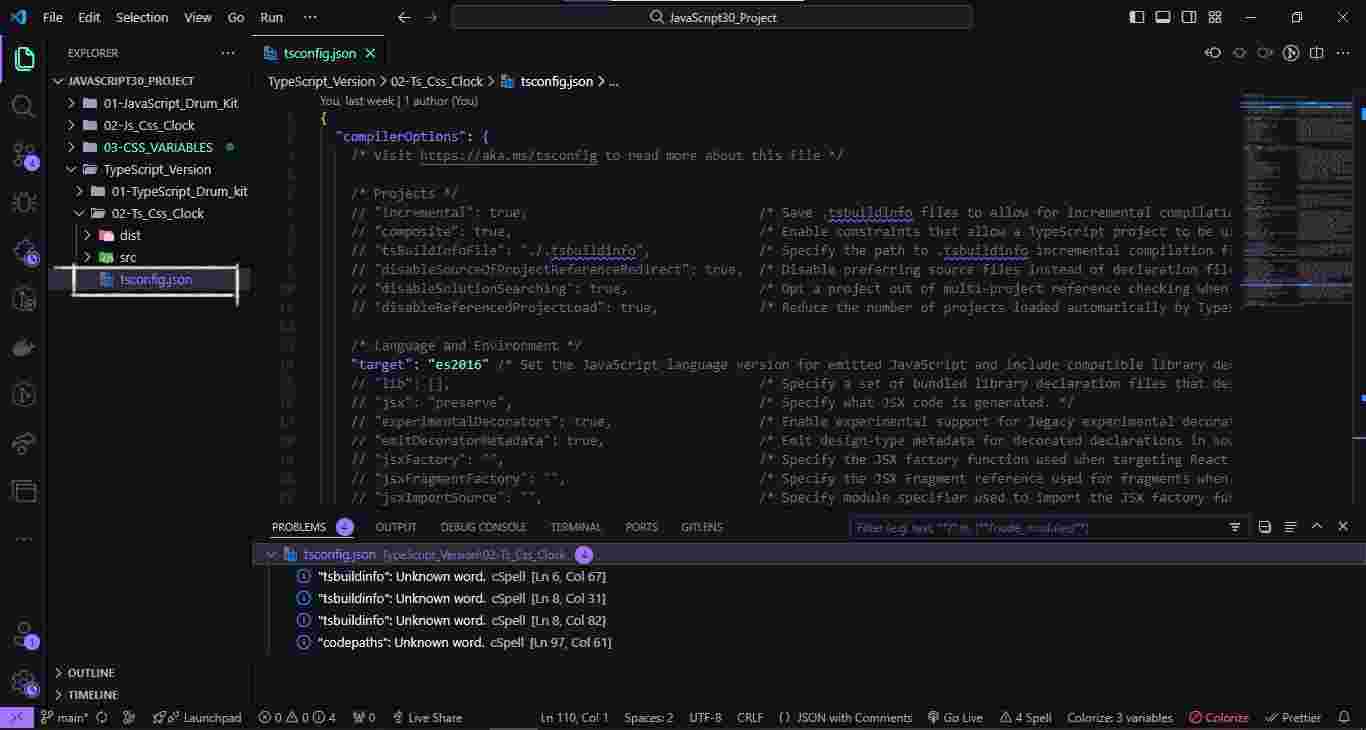
Task: Open the aka.ms/tsconfig link in editor
Action: (x=508, y=155)
